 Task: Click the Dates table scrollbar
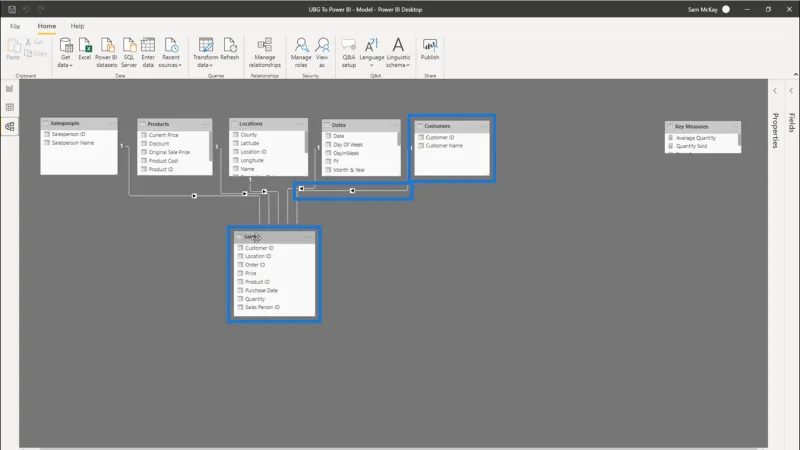point(398,139)
